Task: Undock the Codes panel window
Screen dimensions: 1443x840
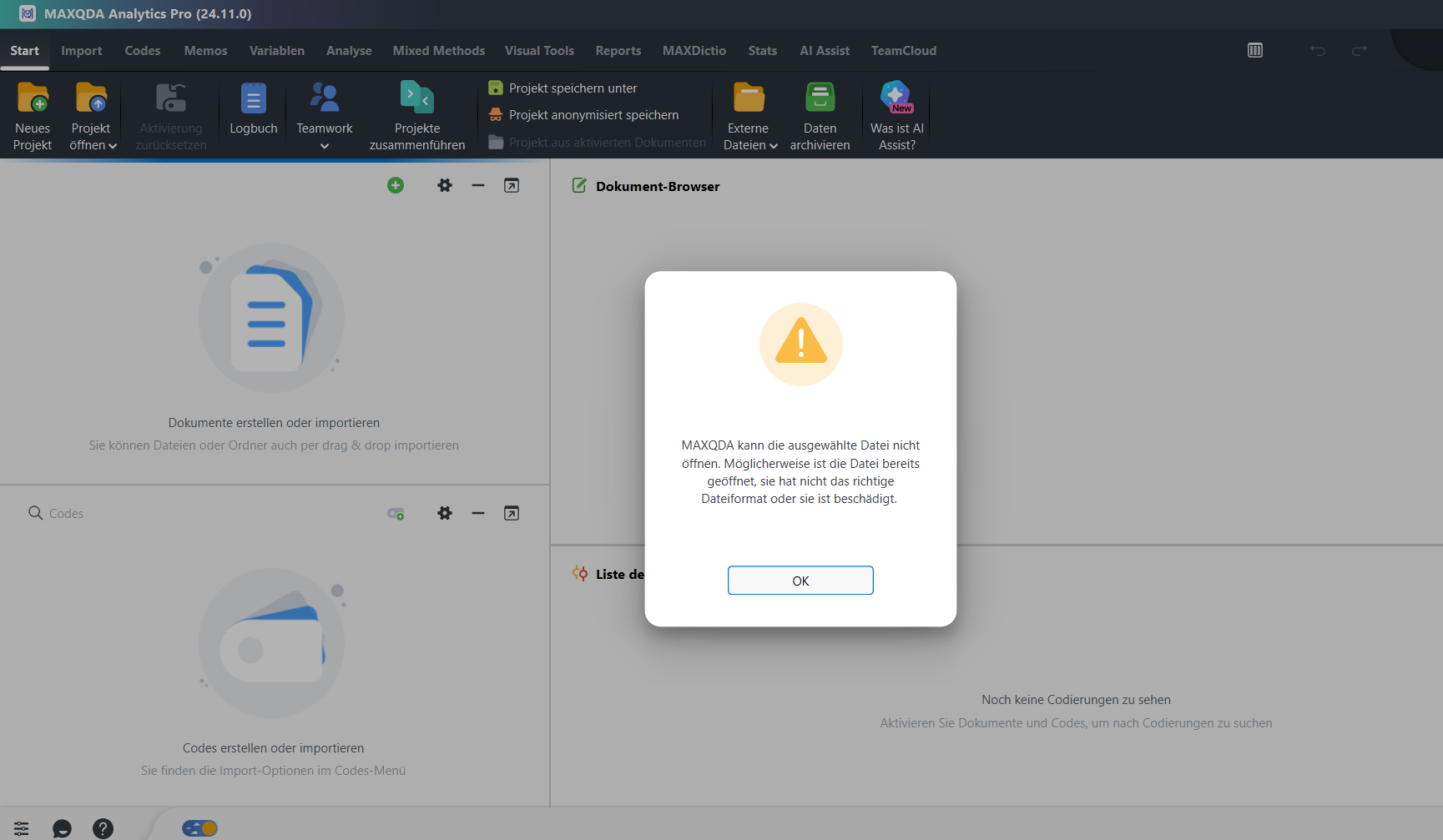Action: click(512, 513)
